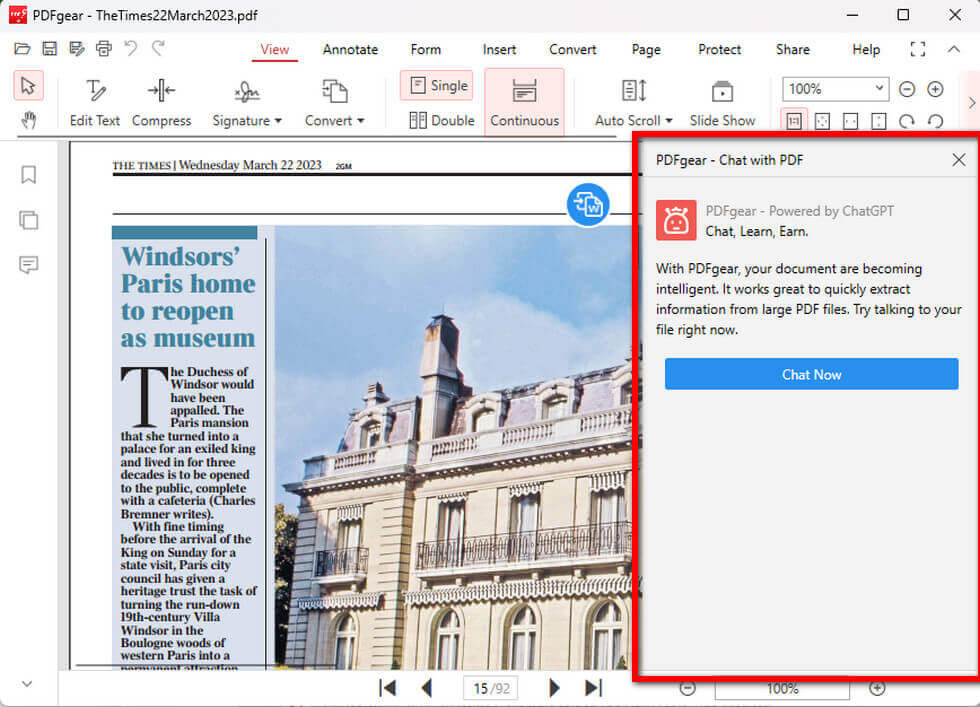
Task: Switch to the Annotate tab
Action: click(350, 49)
